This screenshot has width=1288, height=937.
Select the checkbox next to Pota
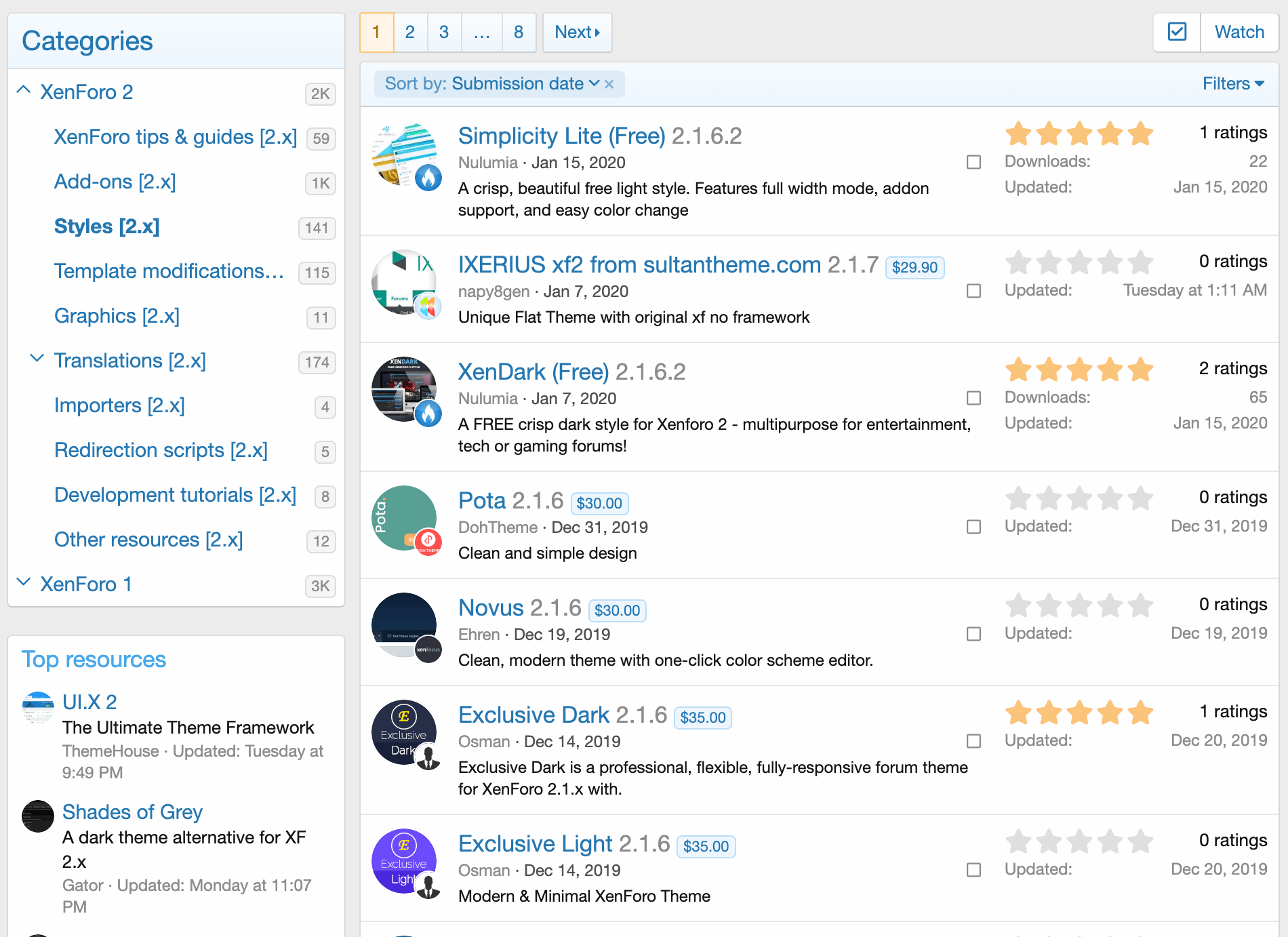973,527
